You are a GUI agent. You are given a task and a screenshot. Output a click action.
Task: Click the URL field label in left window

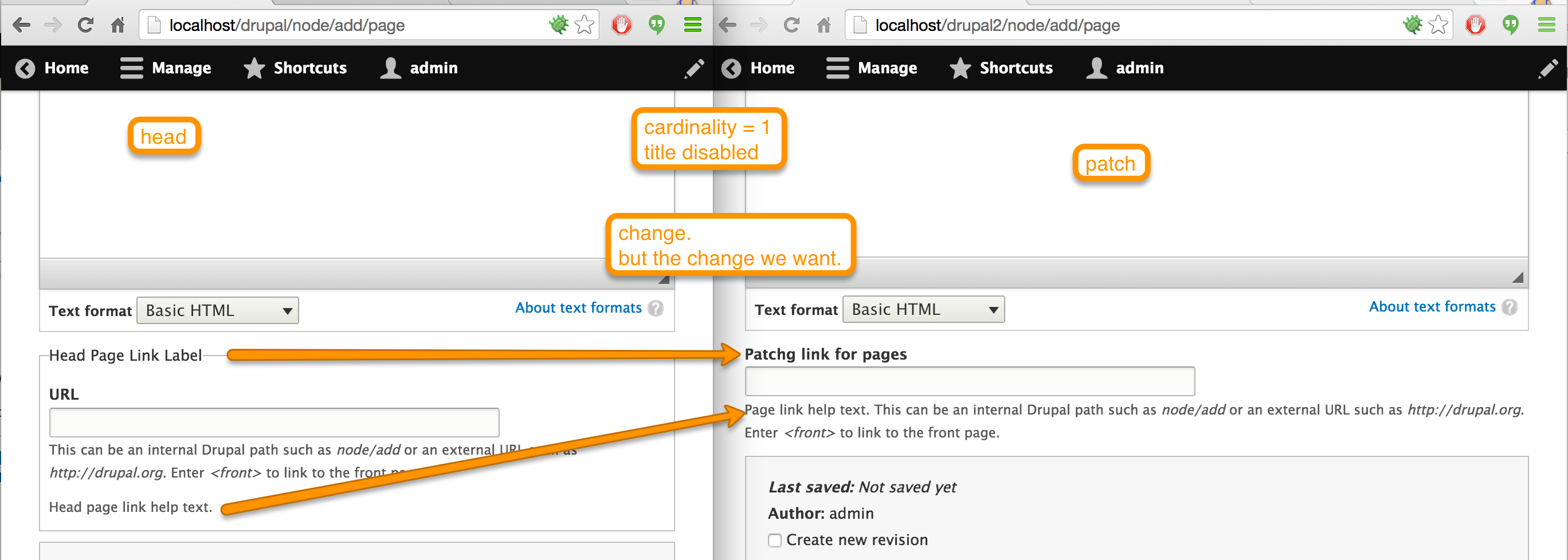pyautogui.click(x=64, y=394)
